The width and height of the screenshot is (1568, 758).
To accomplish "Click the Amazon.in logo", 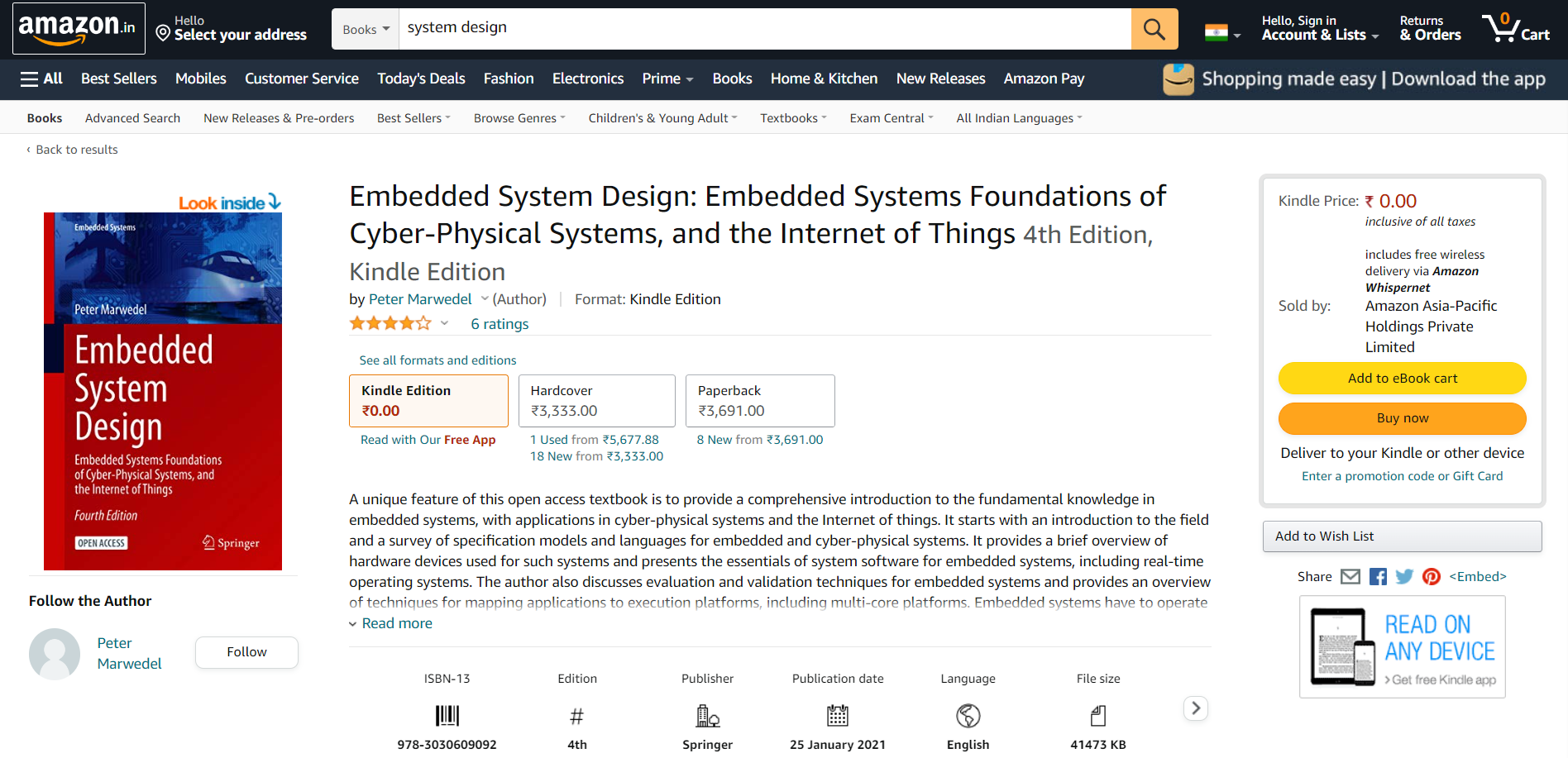I will [x=78, y=28].
